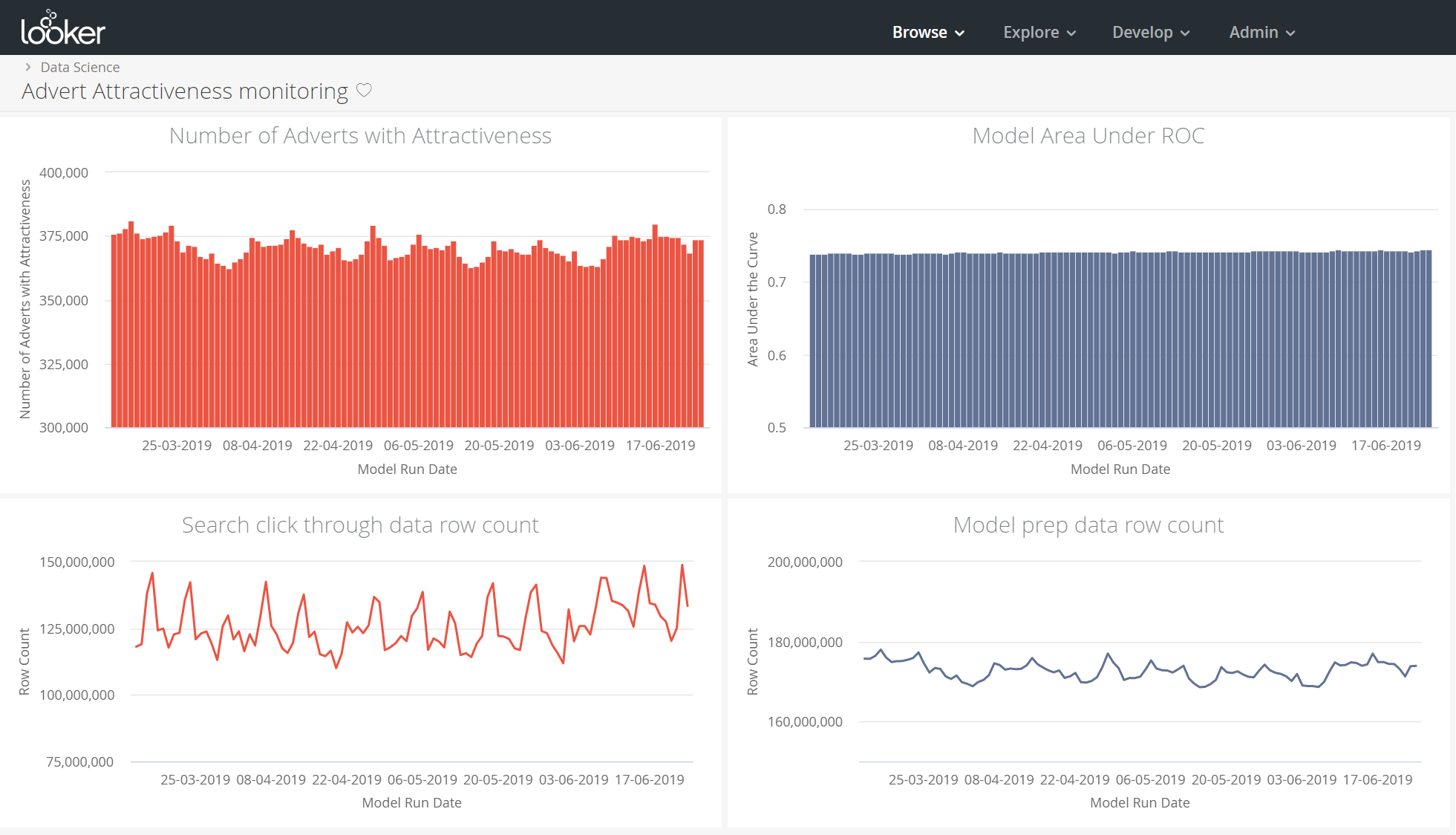This screenshot has height=835, width=1456.
Task: Open the Admin menu
Action: tap(1262, 32)
